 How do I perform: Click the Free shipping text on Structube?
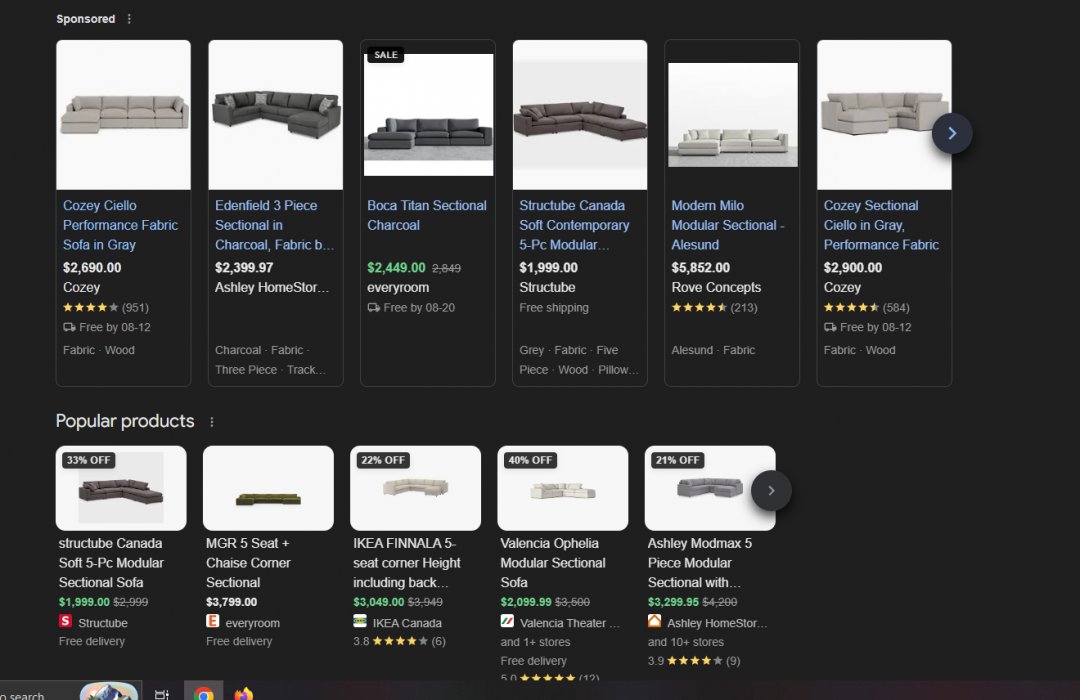554,307
